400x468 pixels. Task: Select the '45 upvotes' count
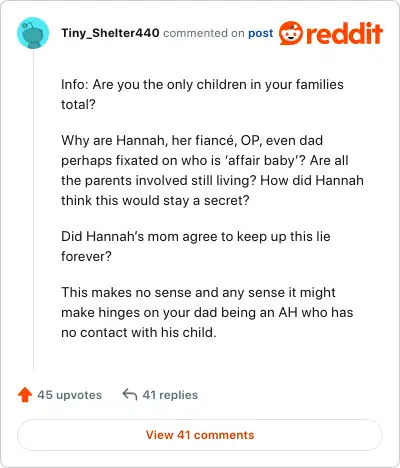(70, 395)
